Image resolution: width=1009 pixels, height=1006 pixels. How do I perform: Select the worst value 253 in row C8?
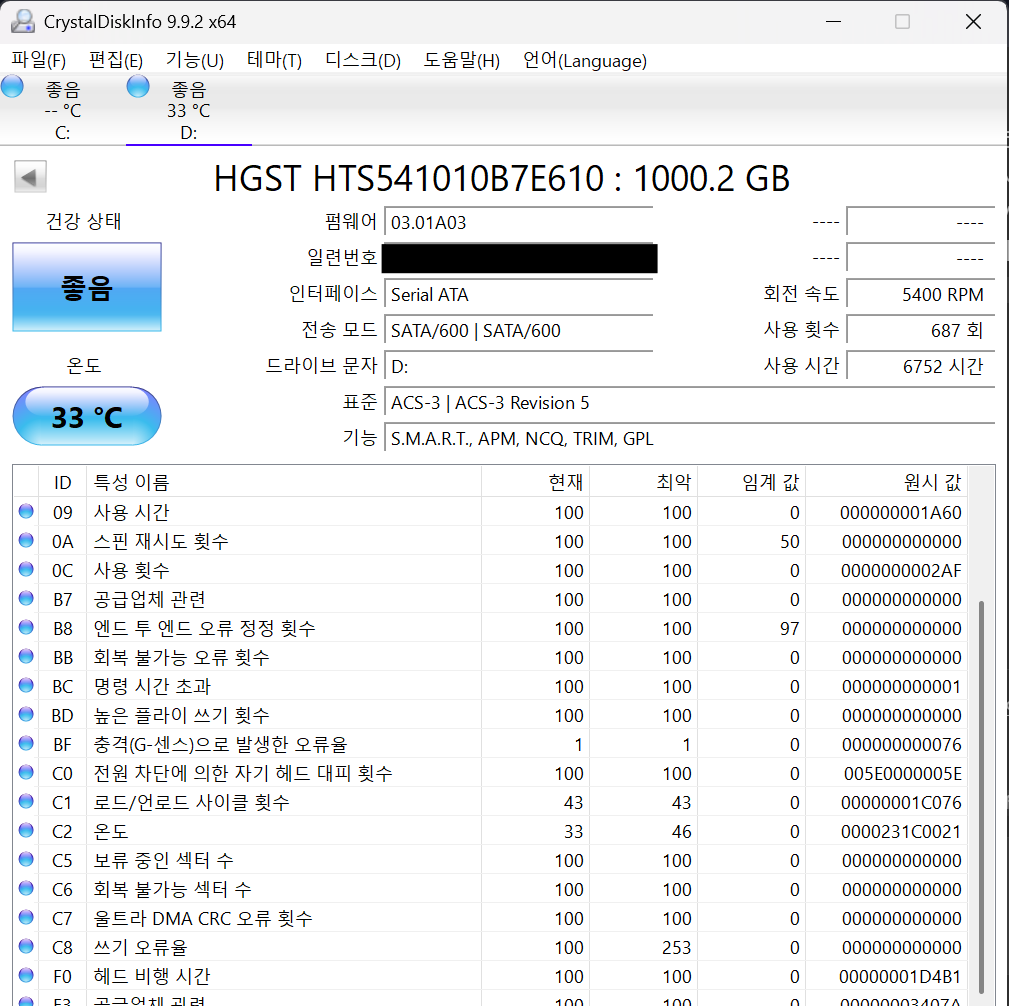pos(677,947)
